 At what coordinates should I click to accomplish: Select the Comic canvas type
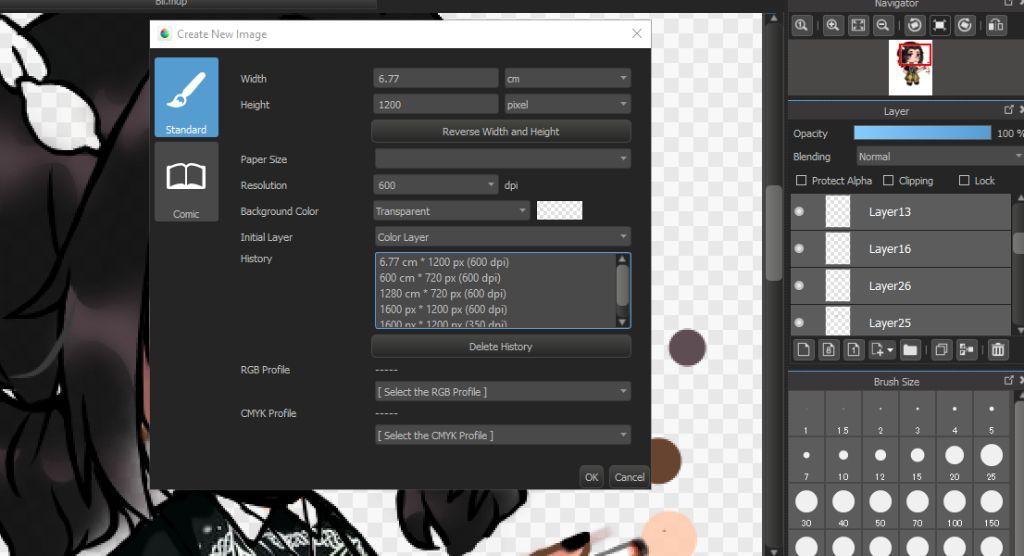(186, 182)
